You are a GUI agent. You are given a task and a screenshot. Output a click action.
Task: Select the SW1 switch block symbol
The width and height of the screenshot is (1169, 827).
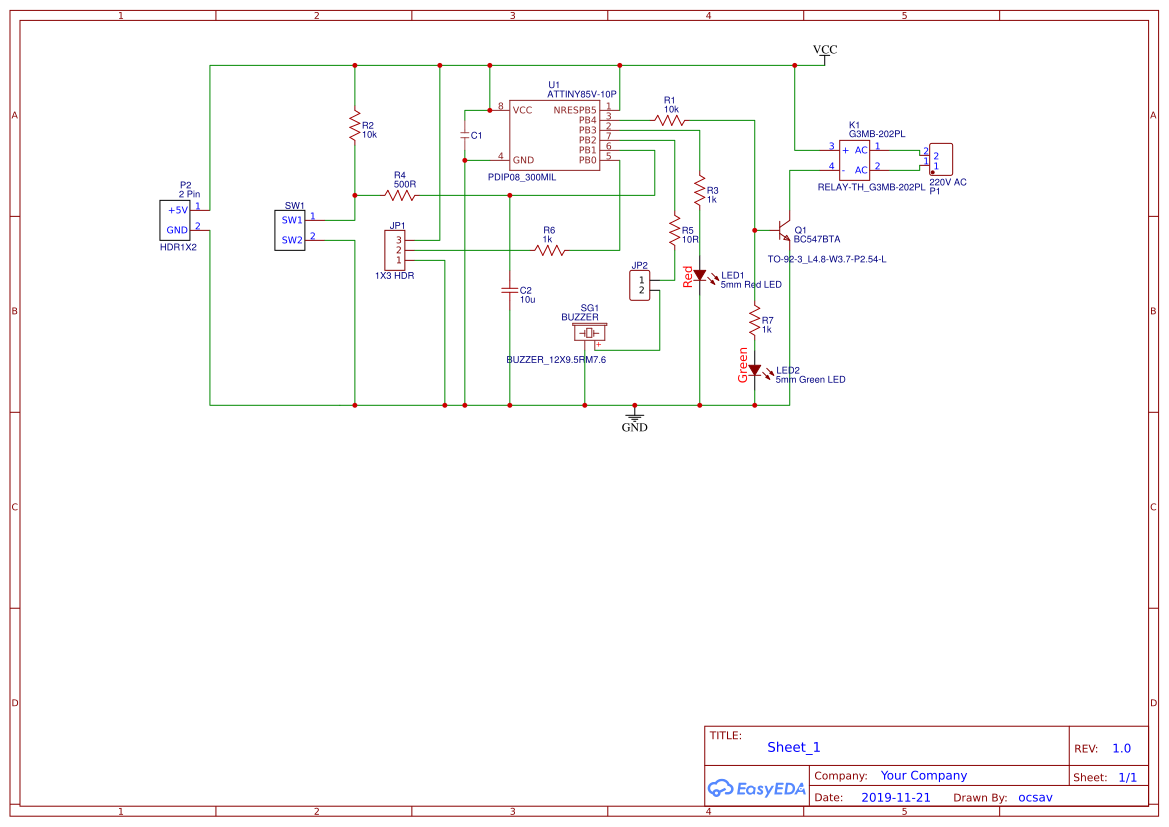click(x=288, y=229)
